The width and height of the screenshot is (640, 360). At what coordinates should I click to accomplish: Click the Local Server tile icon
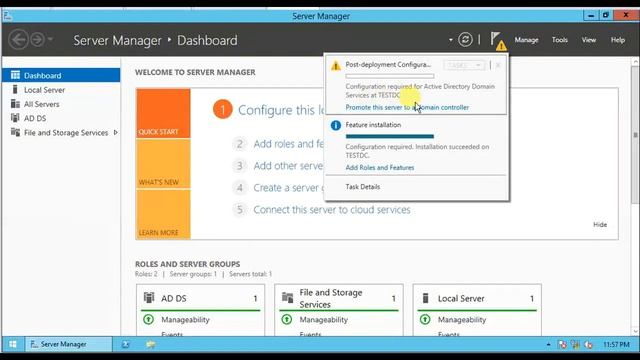pyautogui.click(x=425, y=298)
